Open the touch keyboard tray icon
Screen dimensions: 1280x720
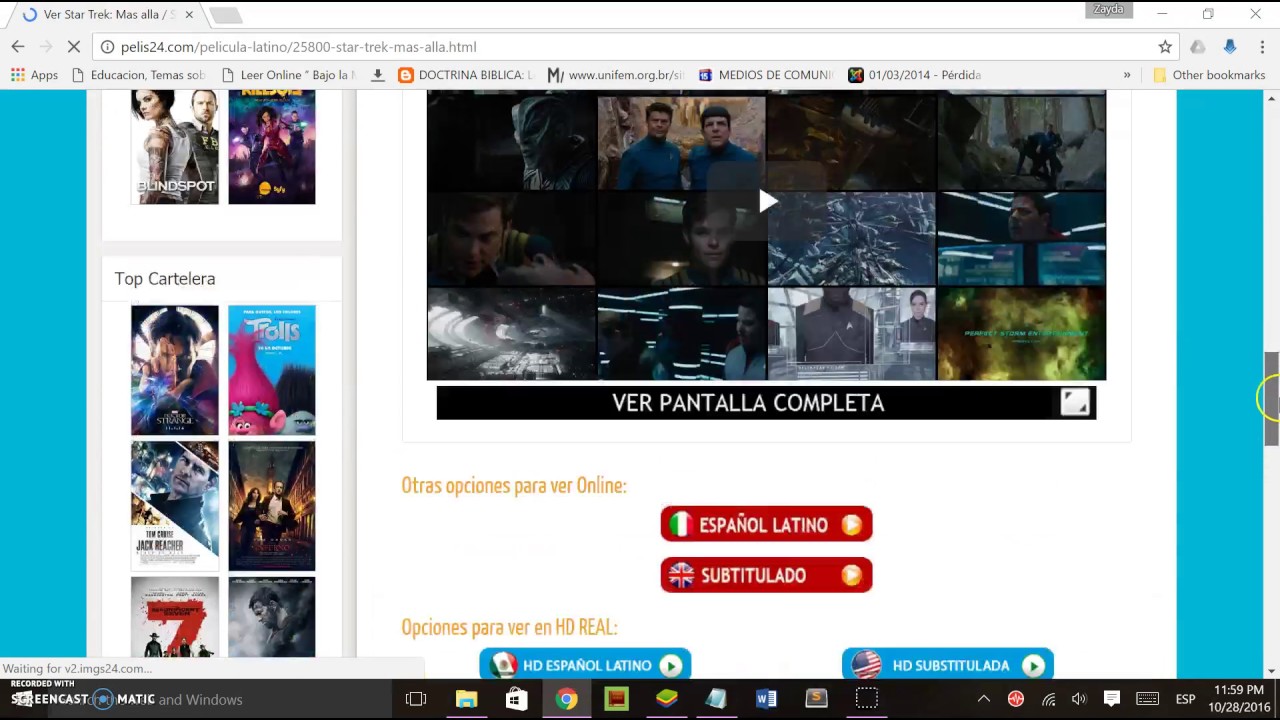[x=1147, y=699]
